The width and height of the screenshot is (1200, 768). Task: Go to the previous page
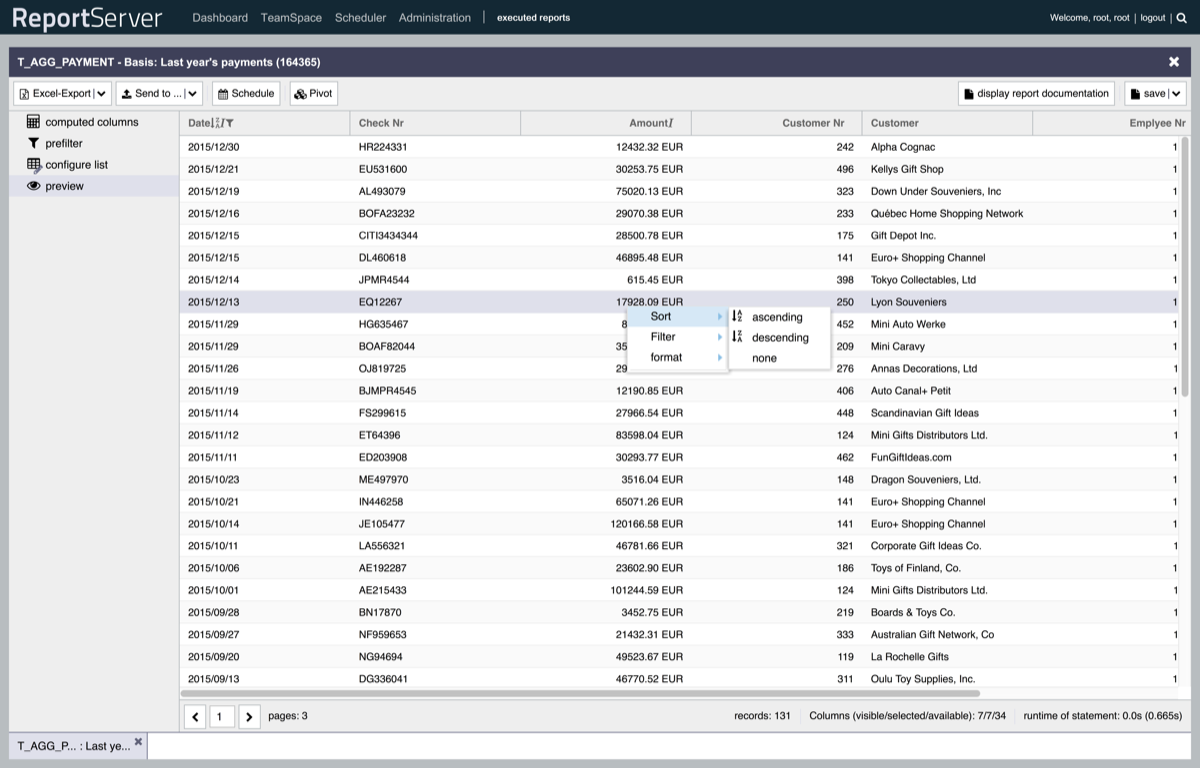[x=195, y=716]
